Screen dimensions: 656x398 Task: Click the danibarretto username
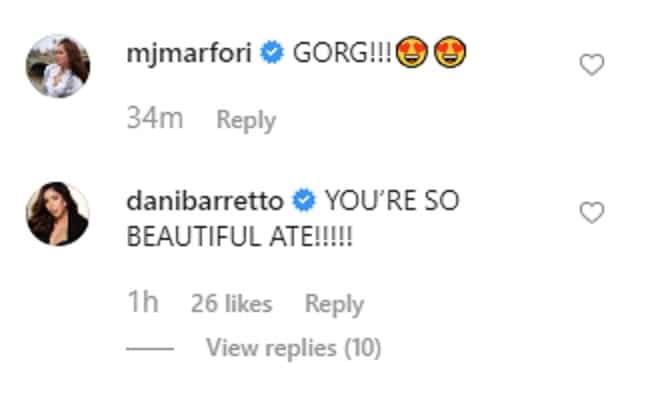[205, 201]
